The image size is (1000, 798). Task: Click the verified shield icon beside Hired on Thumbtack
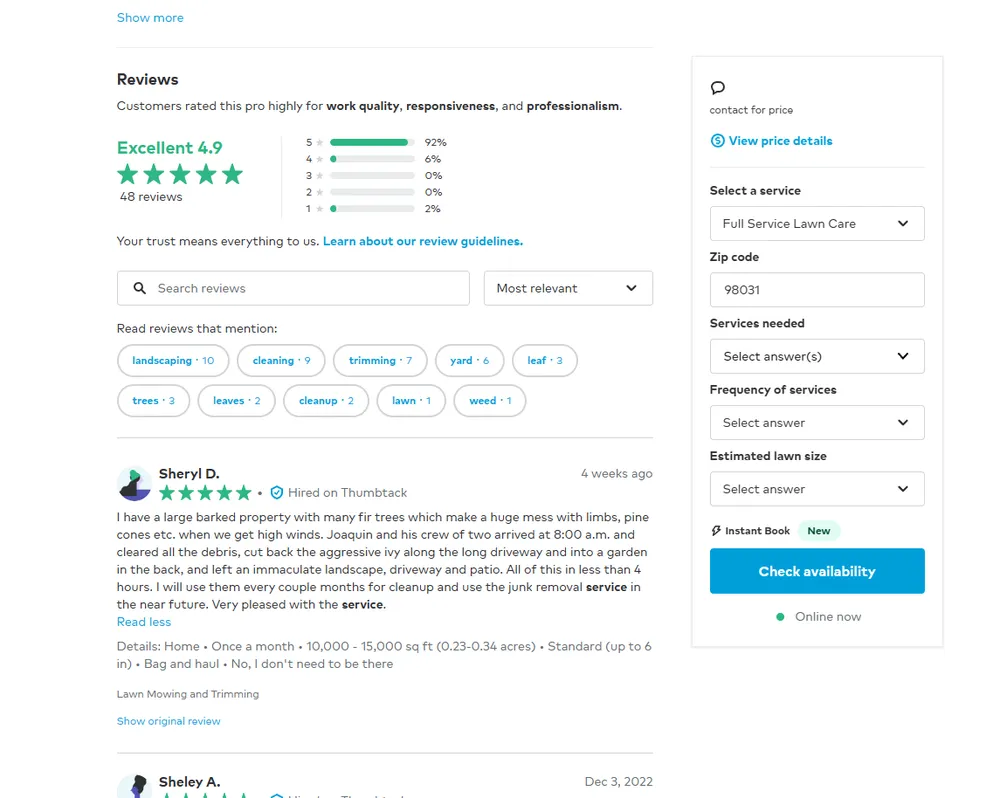click(x=277, y=493)
